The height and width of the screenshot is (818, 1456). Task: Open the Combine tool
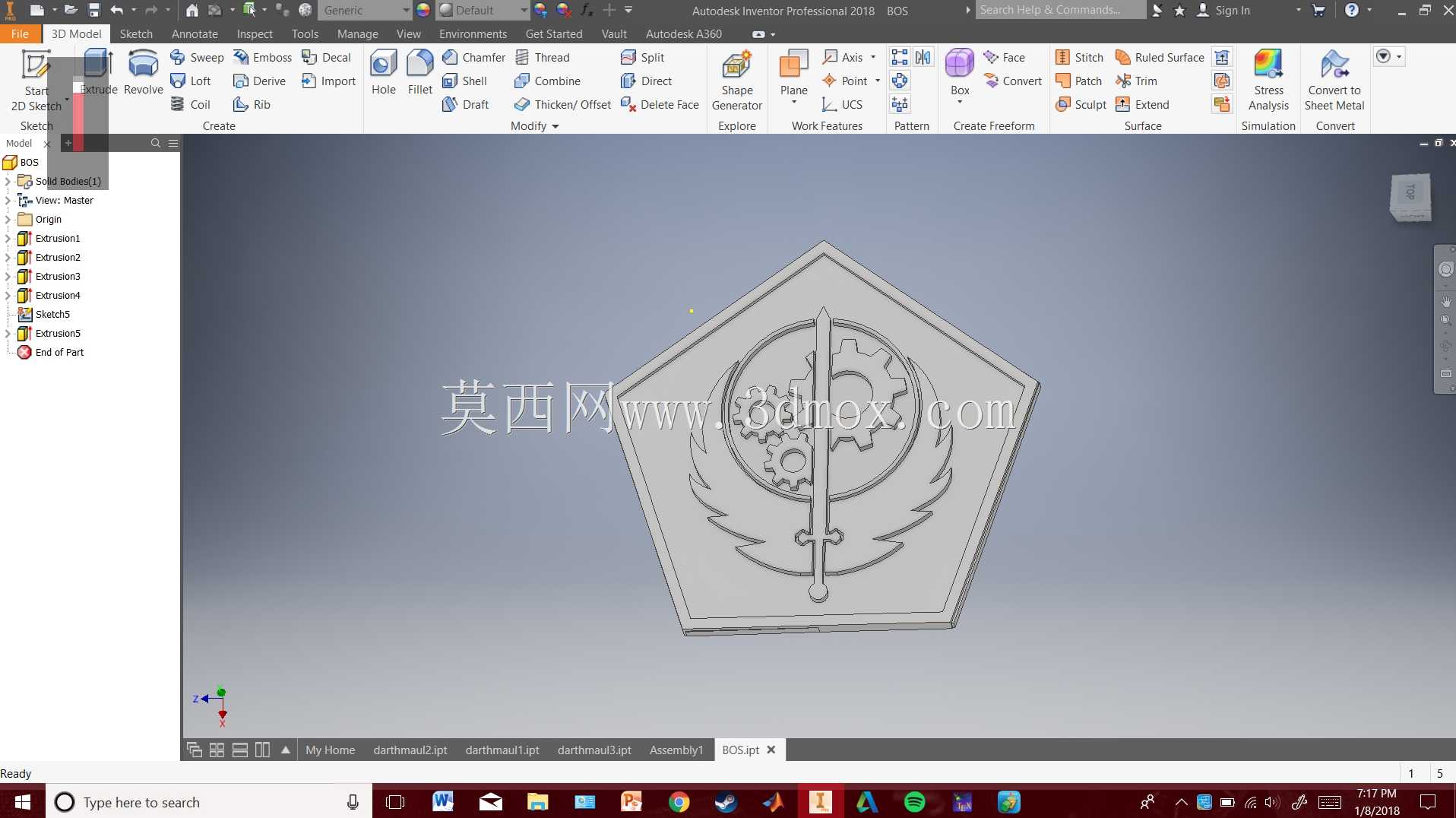[x=547, y=81]
